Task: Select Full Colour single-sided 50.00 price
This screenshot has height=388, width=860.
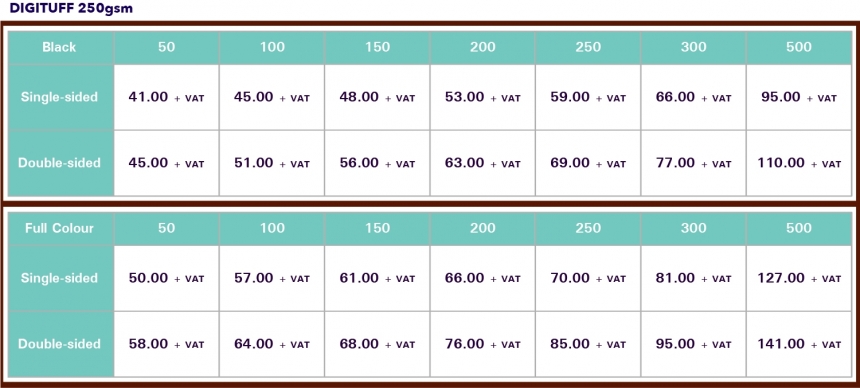Action: [x=166, y=278]
